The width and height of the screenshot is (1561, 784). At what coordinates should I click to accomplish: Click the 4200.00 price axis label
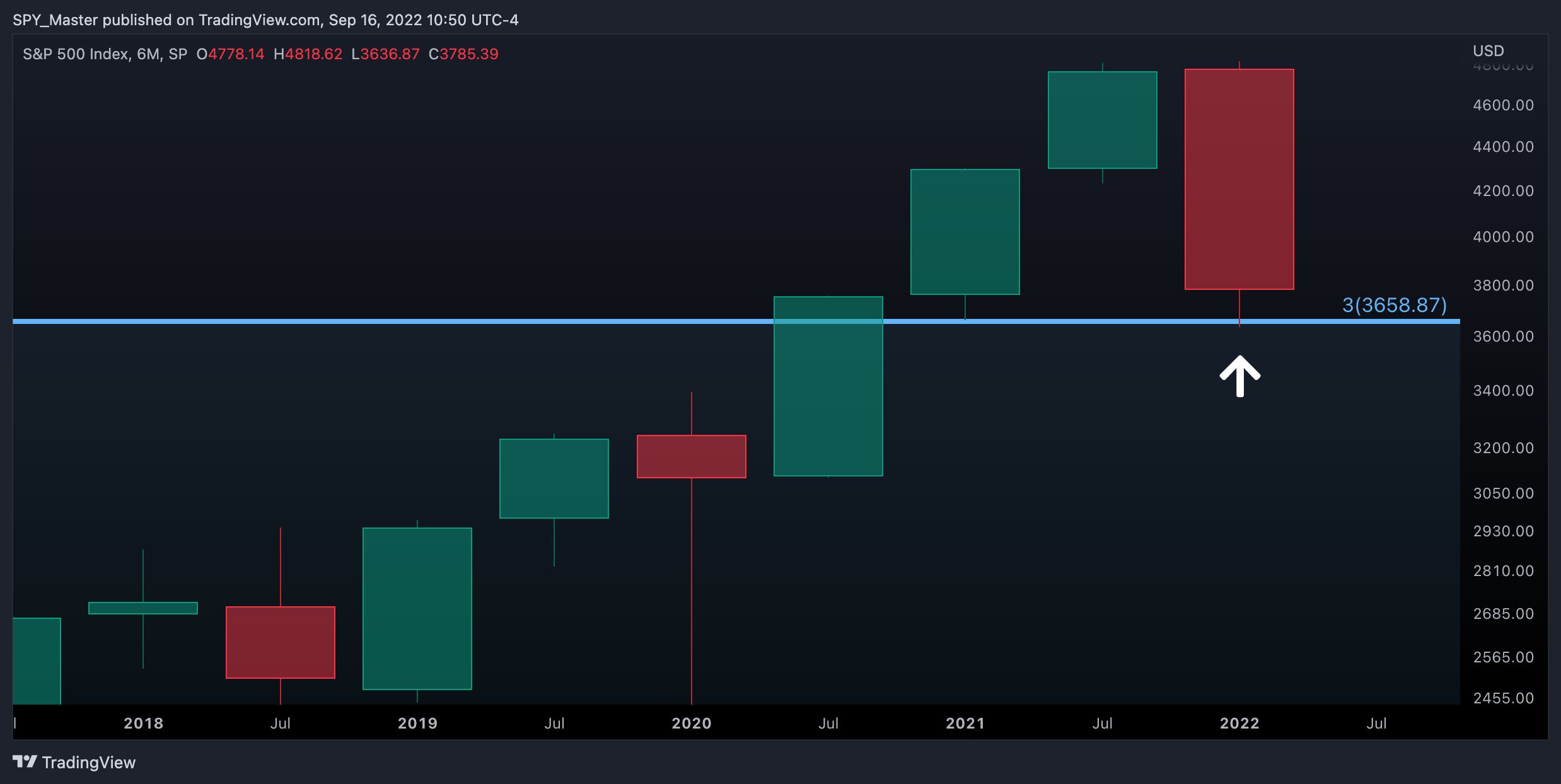1503,191
